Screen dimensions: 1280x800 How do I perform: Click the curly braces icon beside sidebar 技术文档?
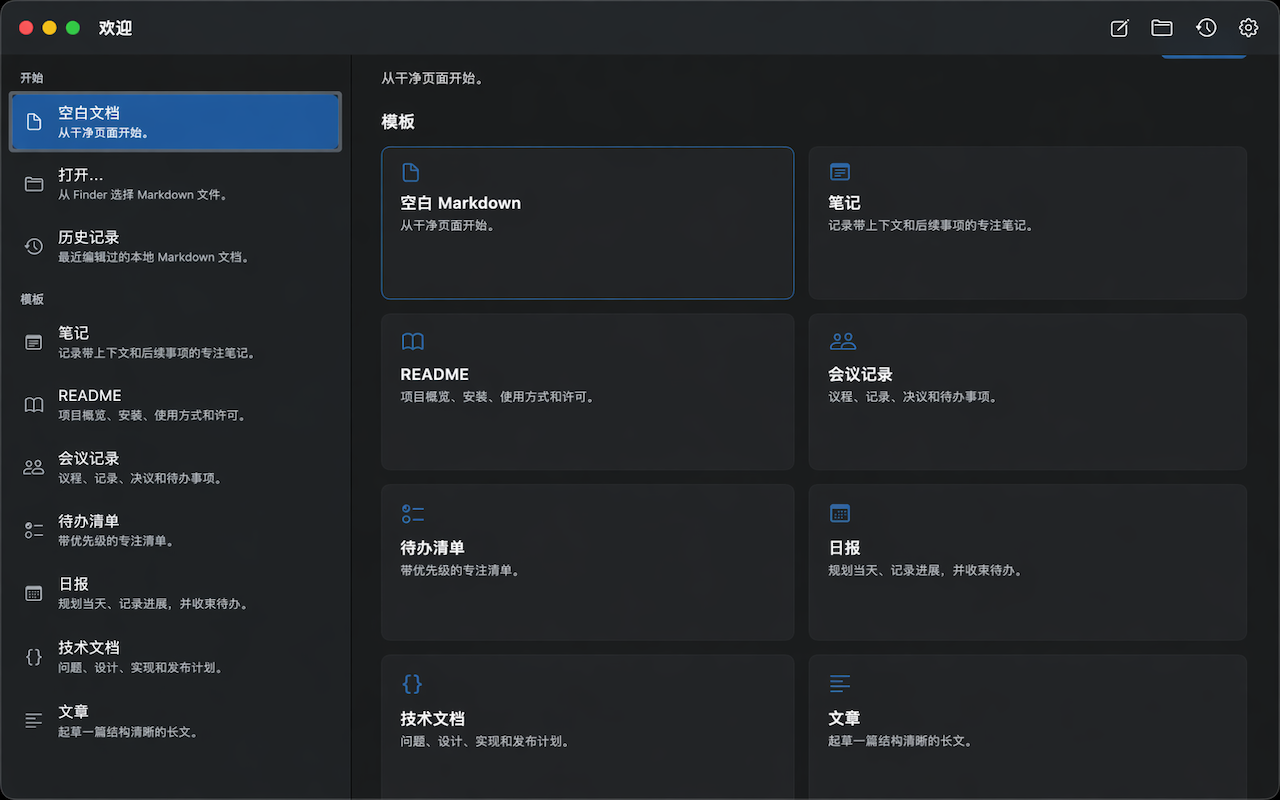34,657
